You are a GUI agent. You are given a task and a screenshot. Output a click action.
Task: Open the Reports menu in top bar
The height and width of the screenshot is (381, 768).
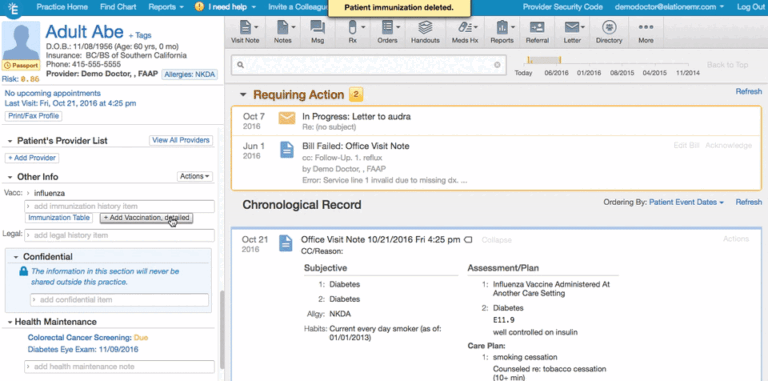pos(166,7)
